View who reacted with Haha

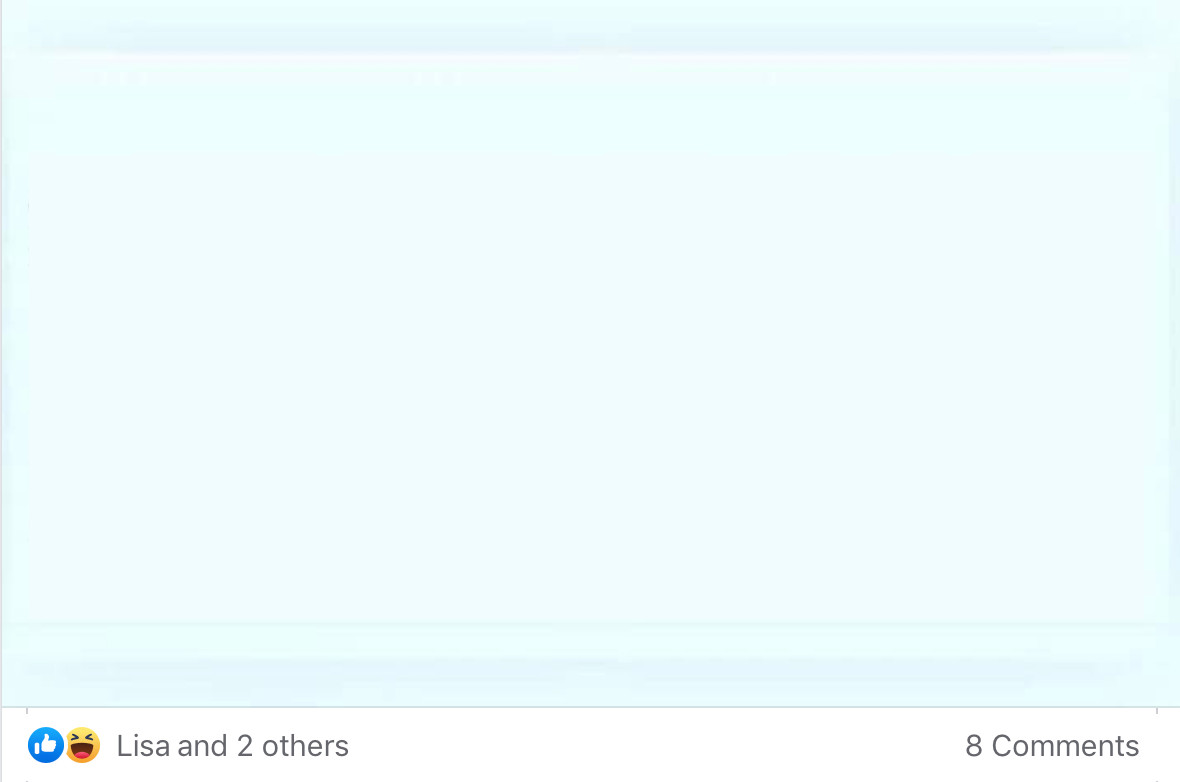coord(83,745)
